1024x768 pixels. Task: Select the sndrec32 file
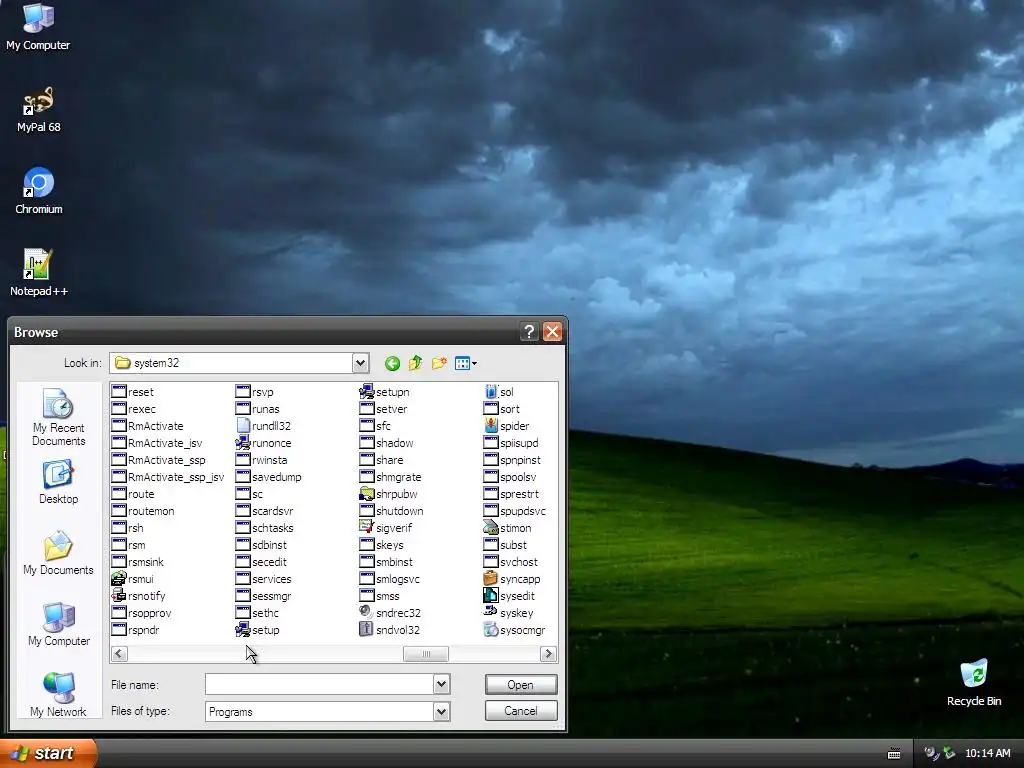tap(390, 613)
